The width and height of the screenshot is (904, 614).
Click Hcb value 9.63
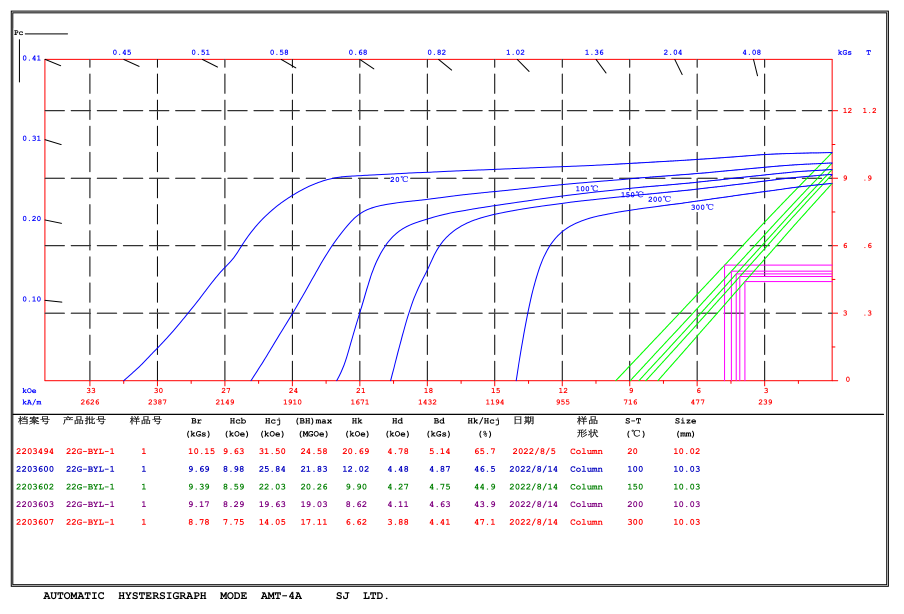tap(234, 451)
